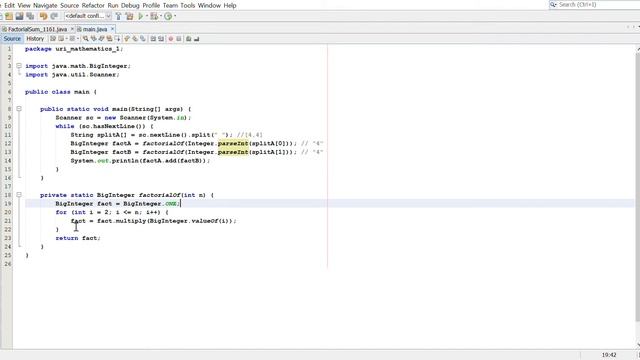Image resolution: width=640 pixels, height=360 pixels.
Task: Click line number 14 in the gutter
Action: 8,160
